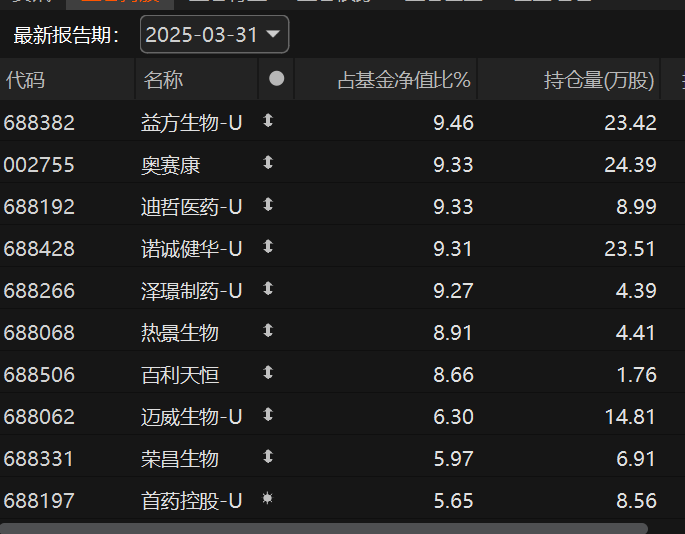This screenshot has height=534, width=685.
Task: Select stock code 688428
Action: [x=39, y=249]
